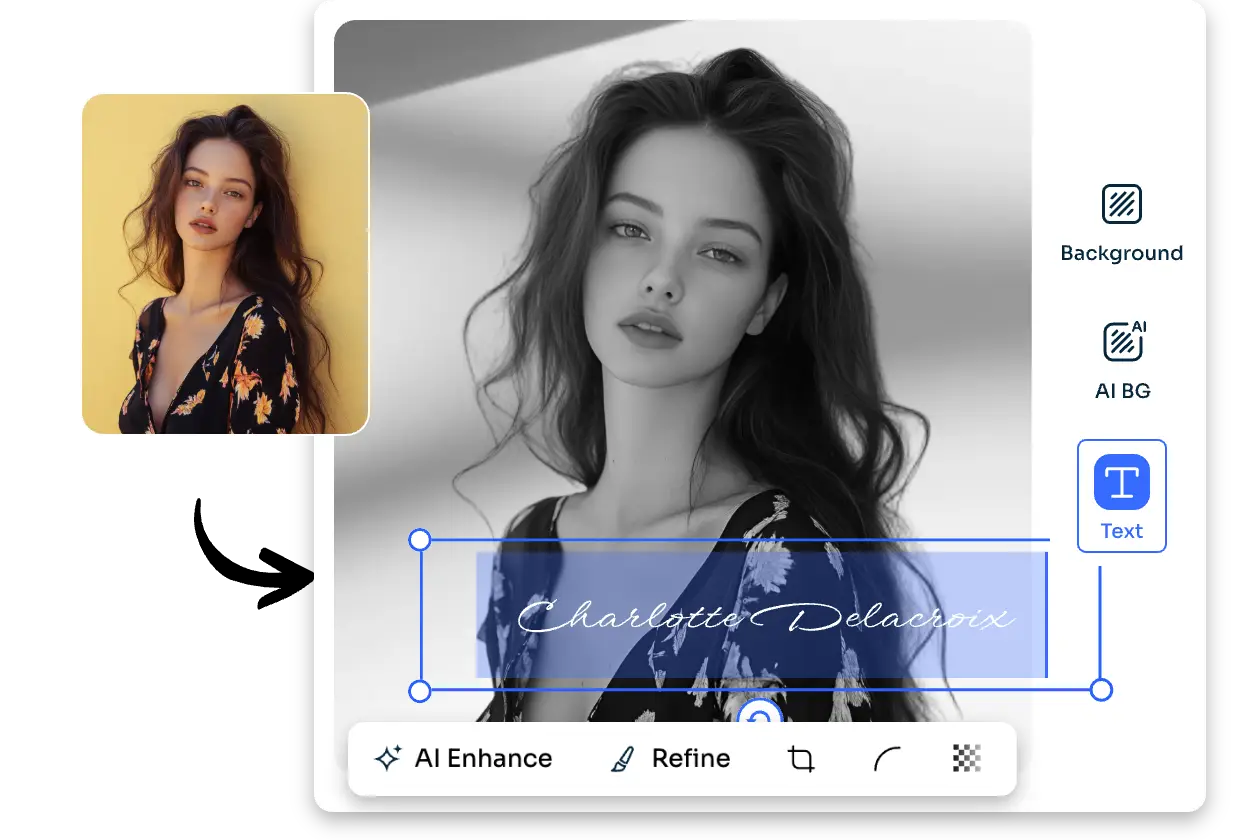The width and height of the screenshot is (1260, 840).
Task: Click the "Background" label in side panel
Action: pyautogui.click(x=1121, y=253)
